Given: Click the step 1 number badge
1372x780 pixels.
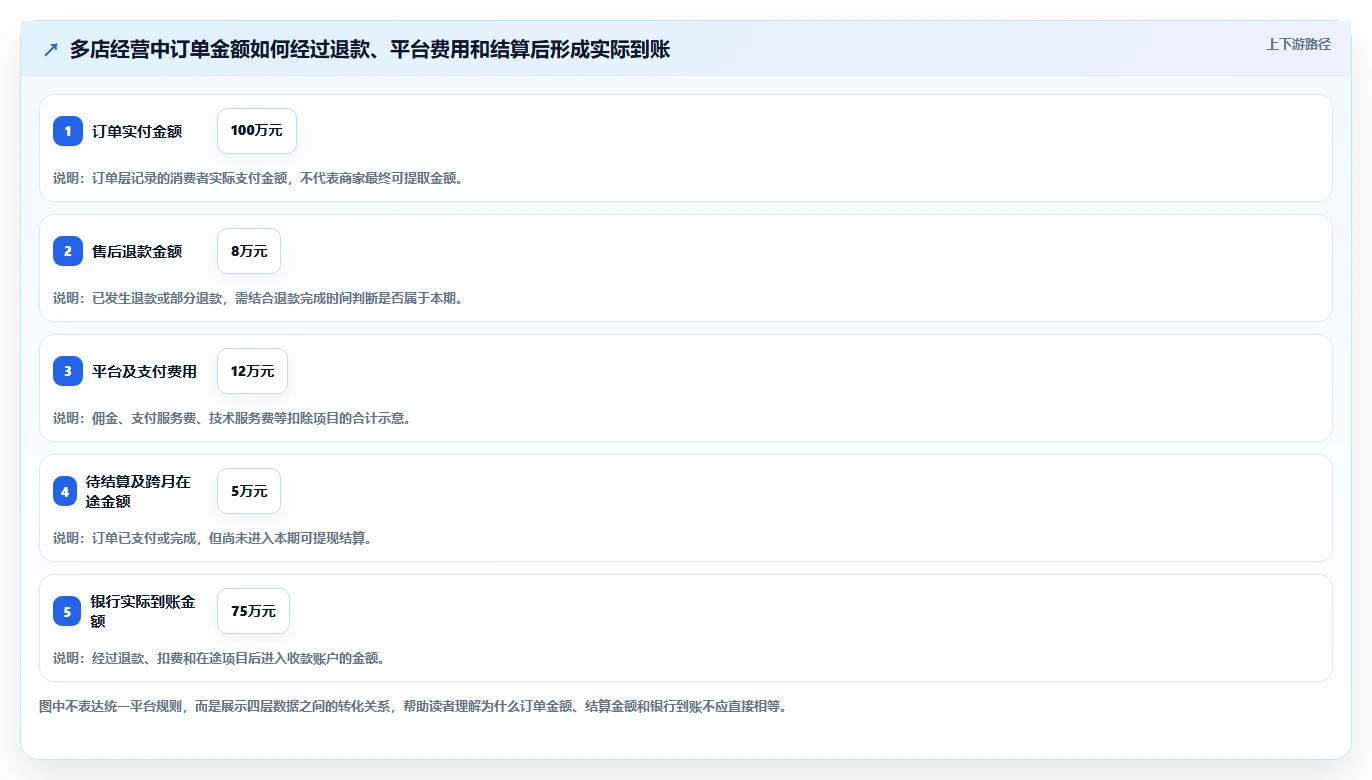Looking at the screenshot, I should (68, 131).
